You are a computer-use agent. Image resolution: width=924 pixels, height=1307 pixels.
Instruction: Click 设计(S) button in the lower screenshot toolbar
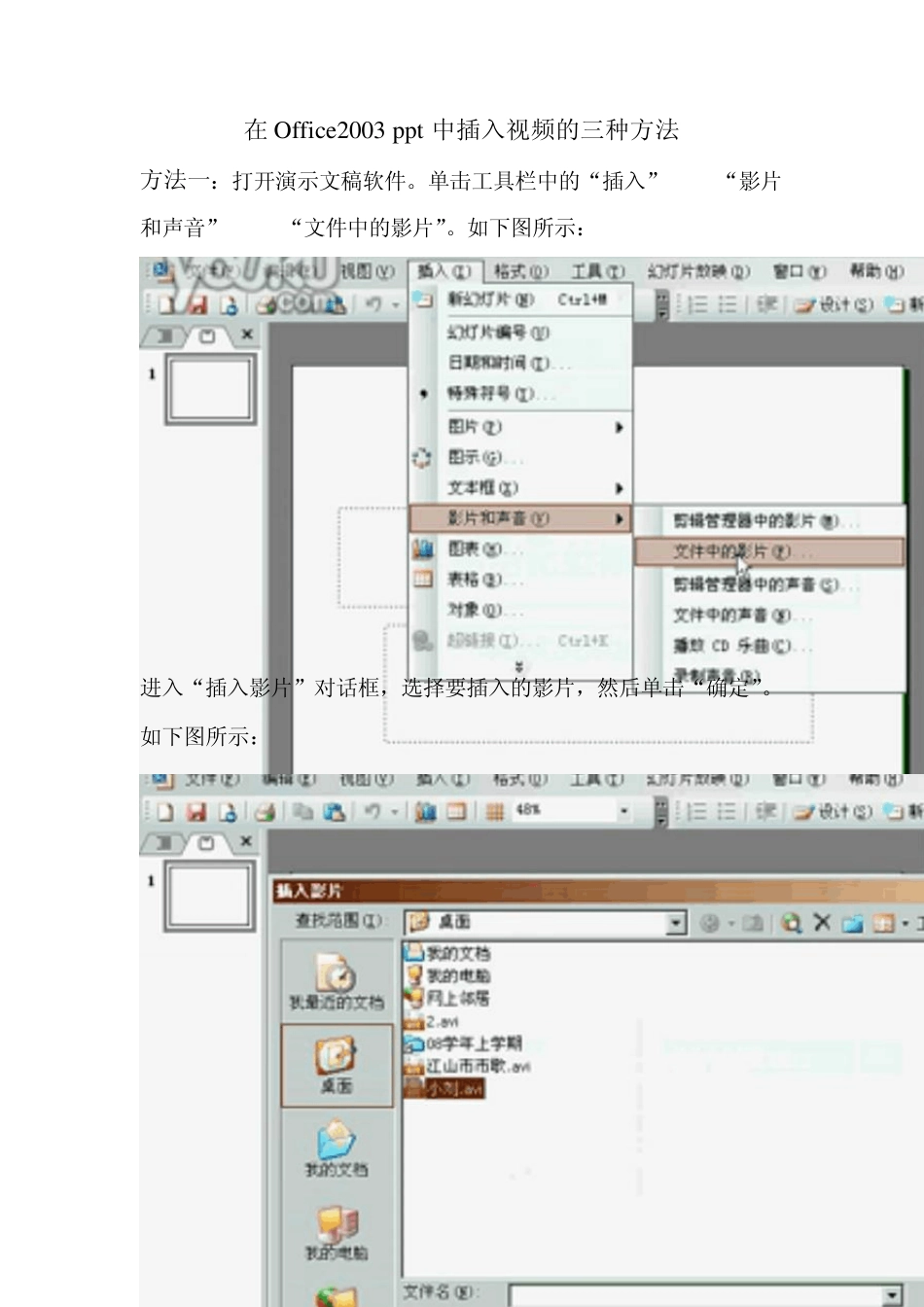tap(833, 811)
